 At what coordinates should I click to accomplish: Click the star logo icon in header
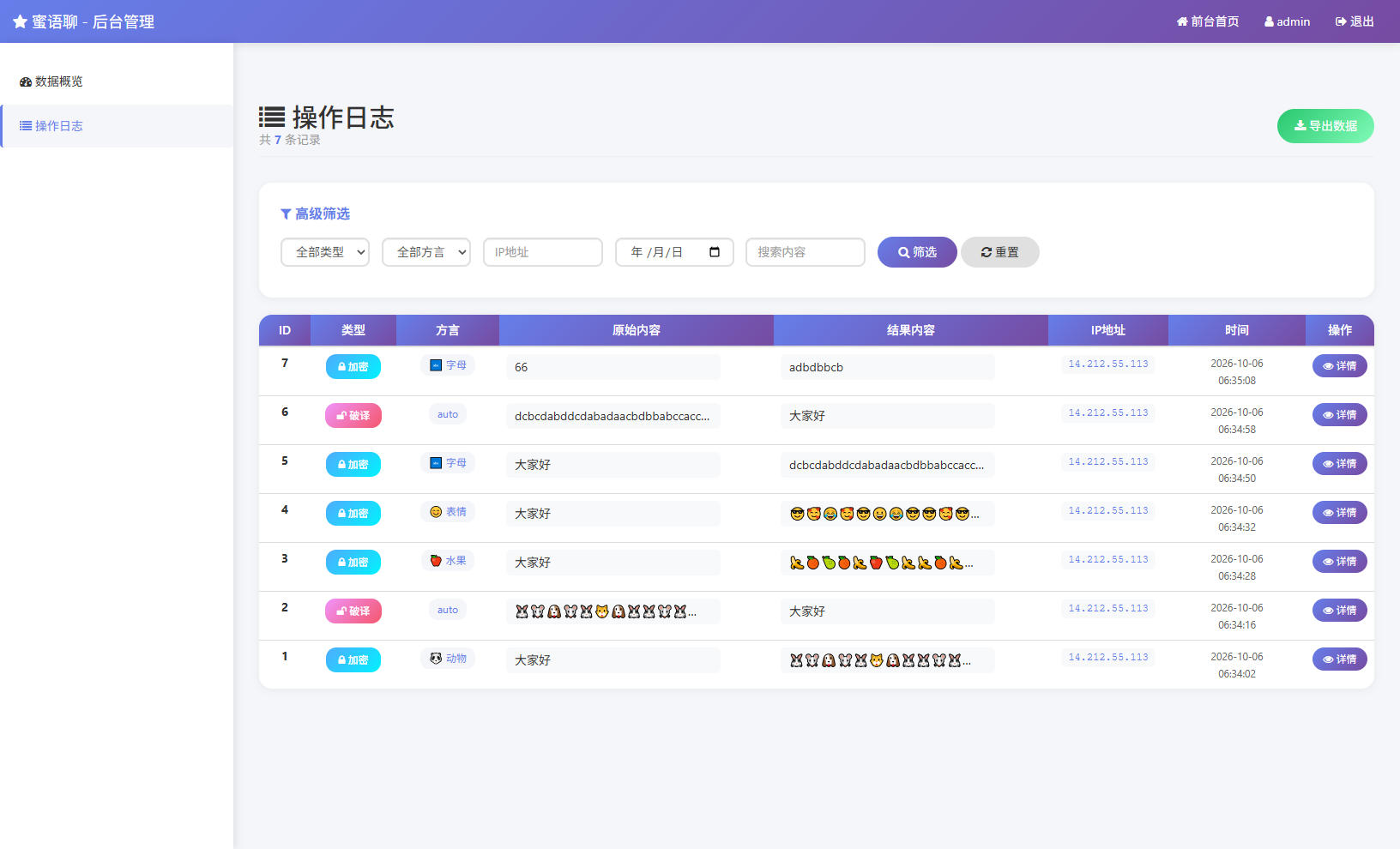click(x=20, y=21)
